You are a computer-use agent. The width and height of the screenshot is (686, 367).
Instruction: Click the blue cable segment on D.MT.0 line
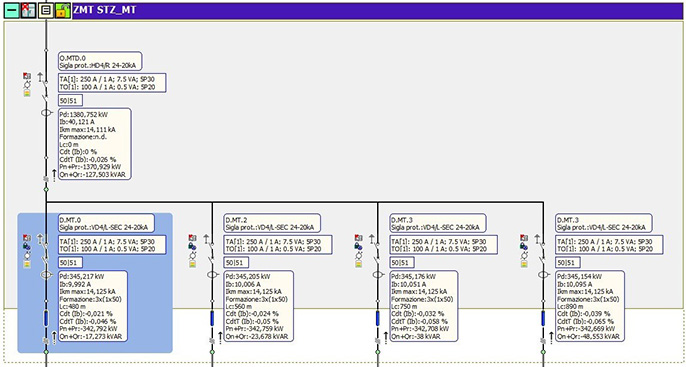click(x=46, y=318)
